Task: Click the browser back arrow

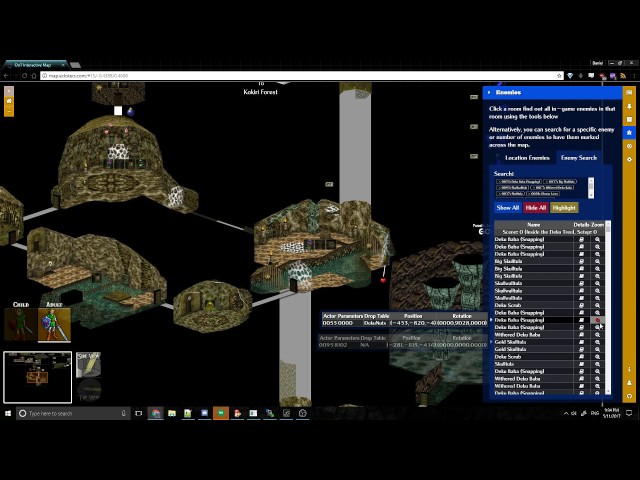Action: (x=10, y=75)
